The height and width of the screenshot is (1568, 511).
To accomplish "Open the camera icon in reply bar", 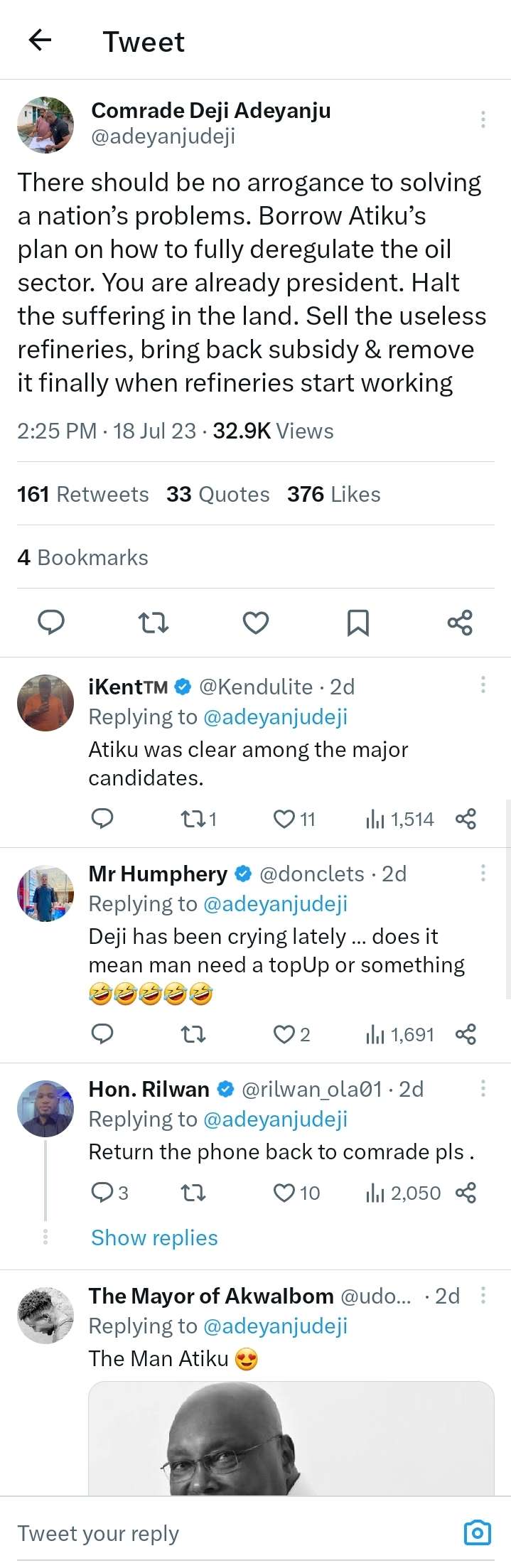I will click(x=477, y=1532).
